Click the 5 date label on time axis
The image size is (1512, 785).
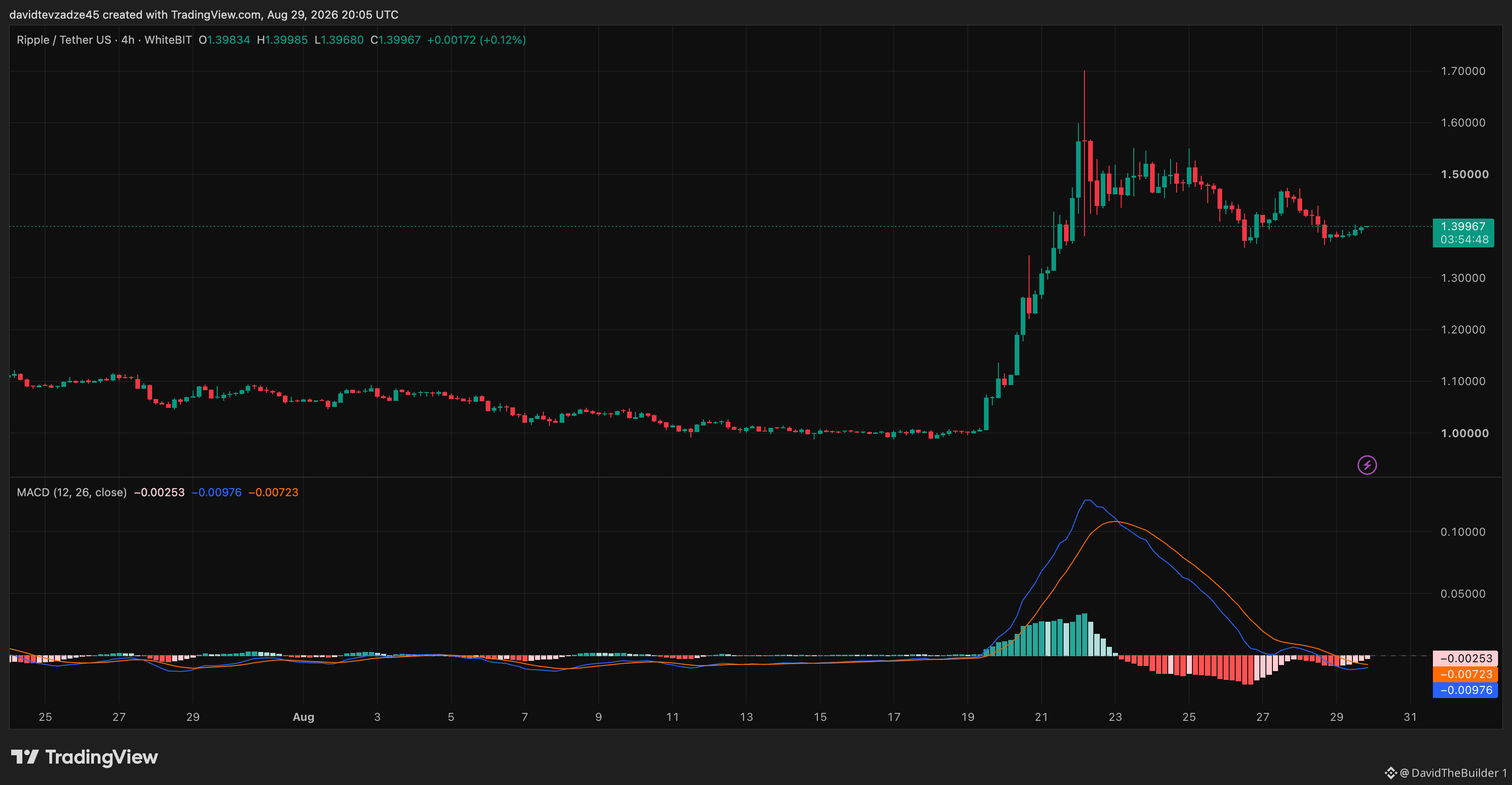451,717
